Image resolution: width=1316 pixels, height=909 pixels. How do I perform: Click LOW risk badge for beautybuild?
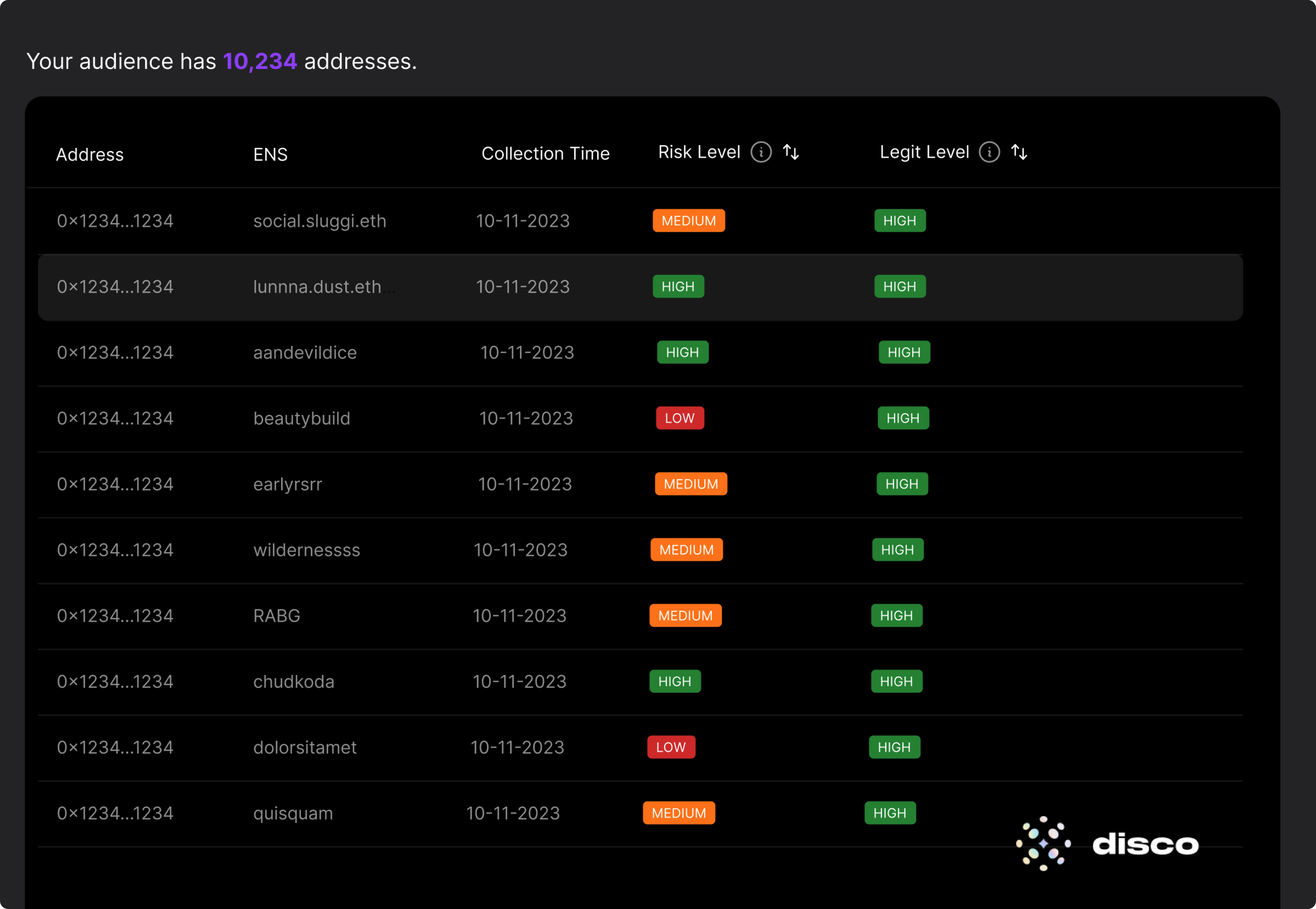pyautogui.click(x=680, y=418)
